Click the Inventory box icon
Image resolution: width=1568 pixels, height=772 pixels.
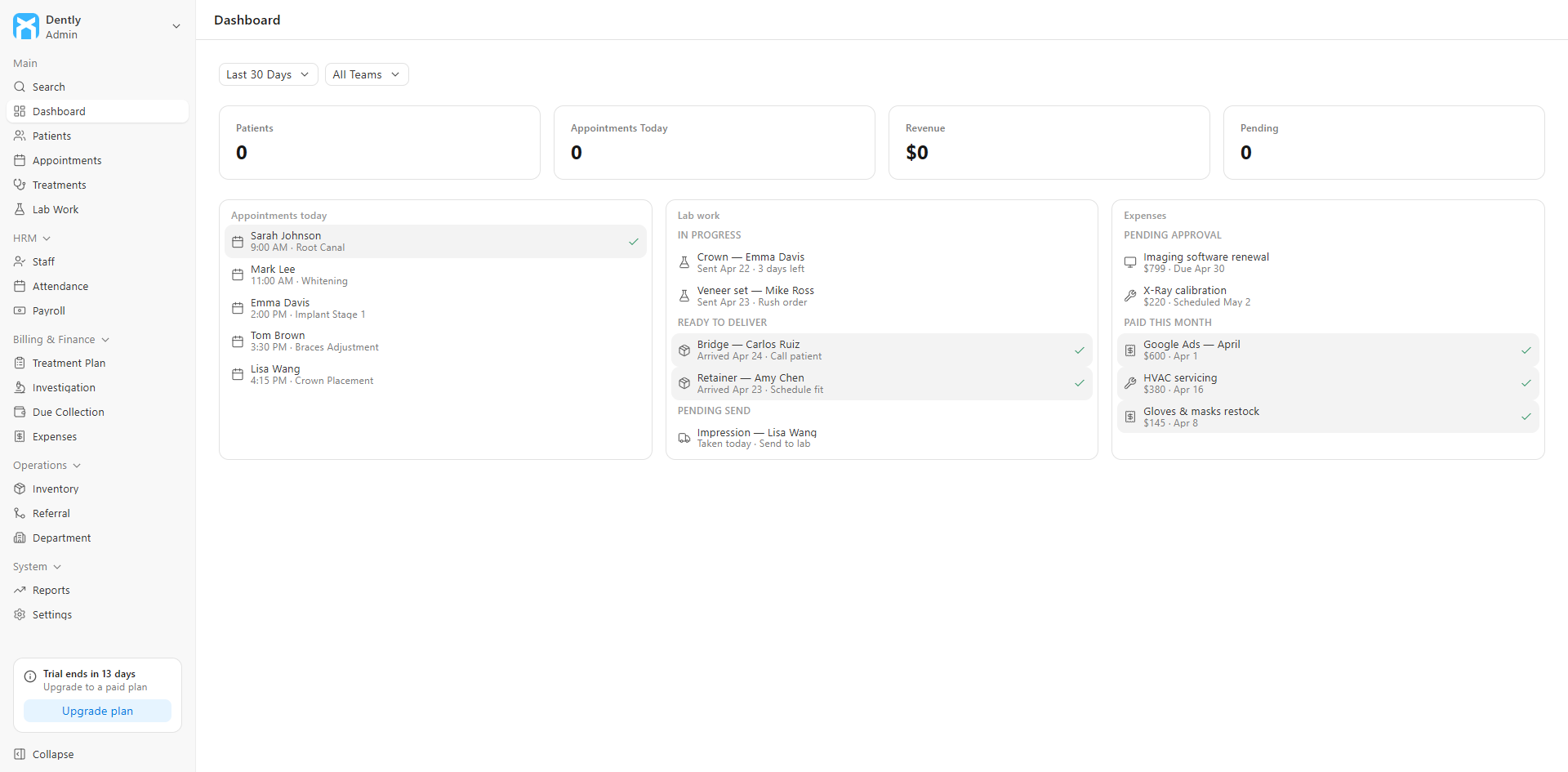coord(20,489)
